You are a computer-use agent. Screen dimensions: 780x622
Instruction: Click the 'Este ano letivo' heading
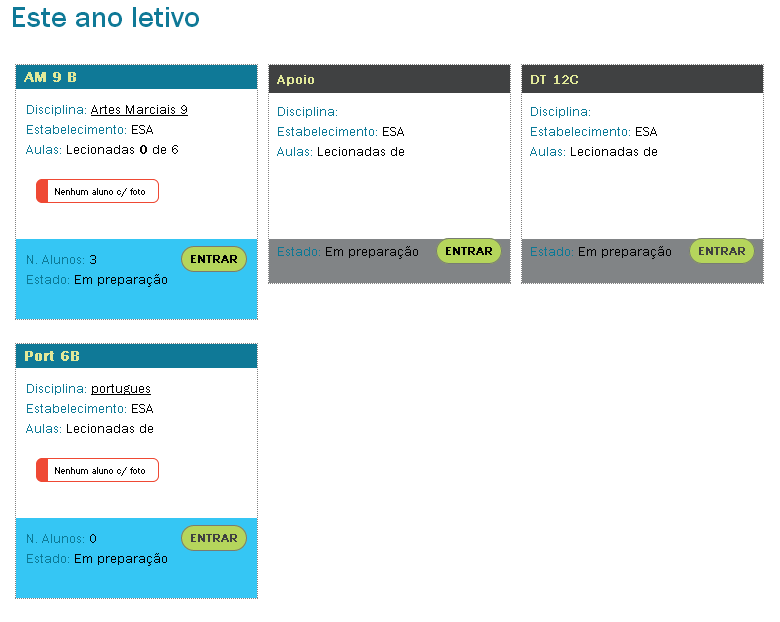click(x=106, y=18)
